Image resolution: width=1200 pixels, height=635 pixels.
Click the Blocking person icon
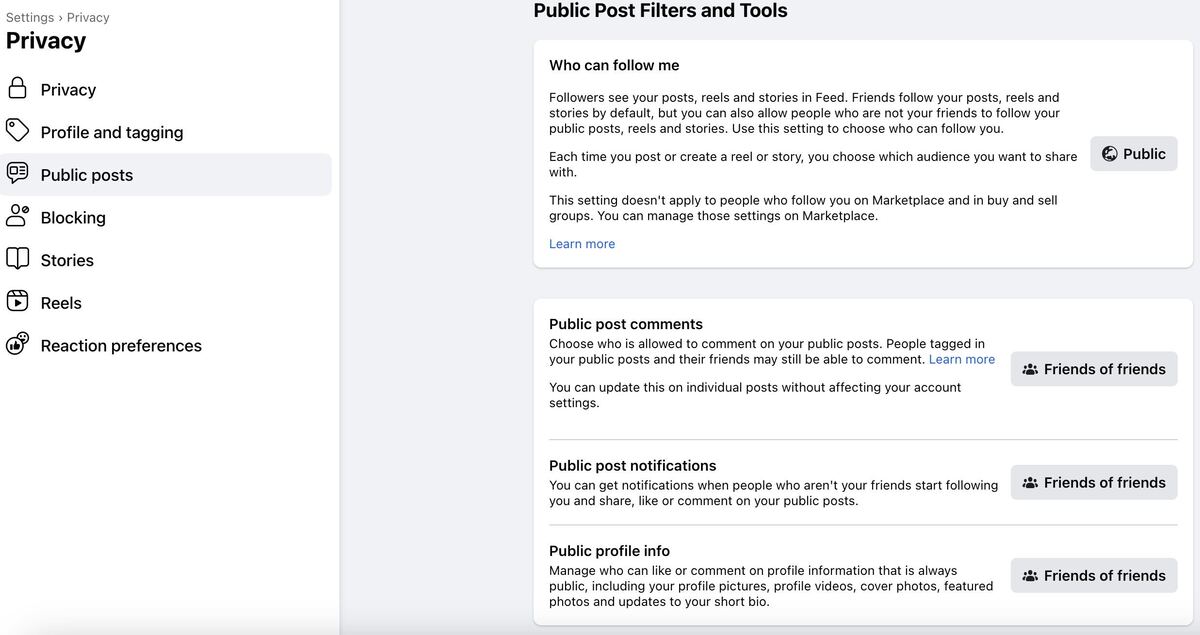click(17, 216)
